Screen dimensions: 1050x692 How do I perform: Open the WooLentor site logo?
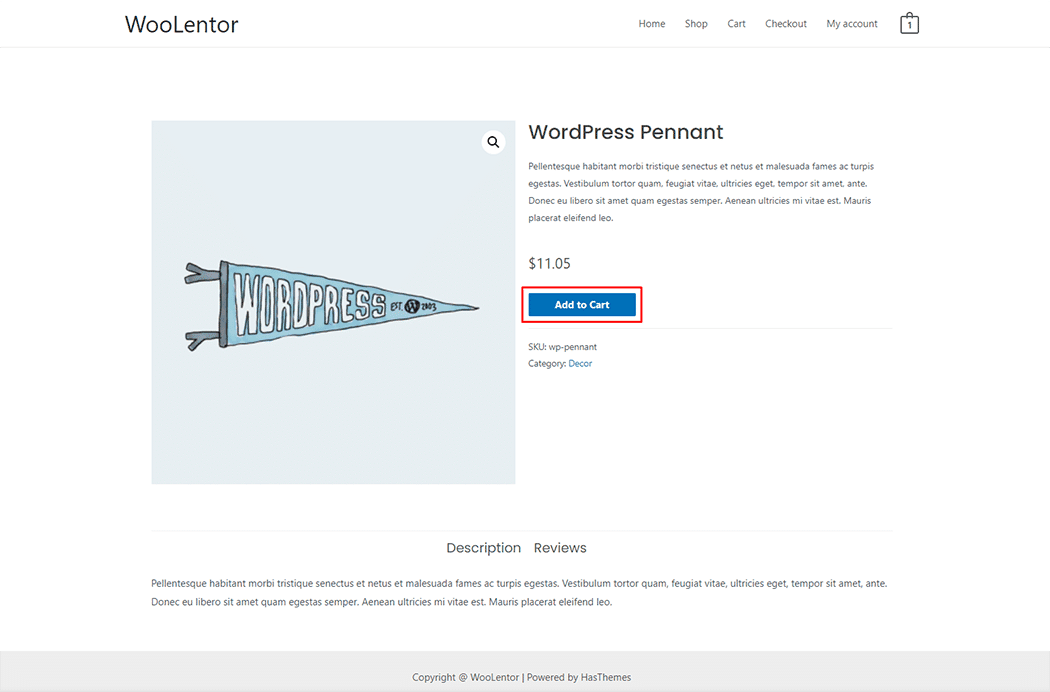click(181, 24)
